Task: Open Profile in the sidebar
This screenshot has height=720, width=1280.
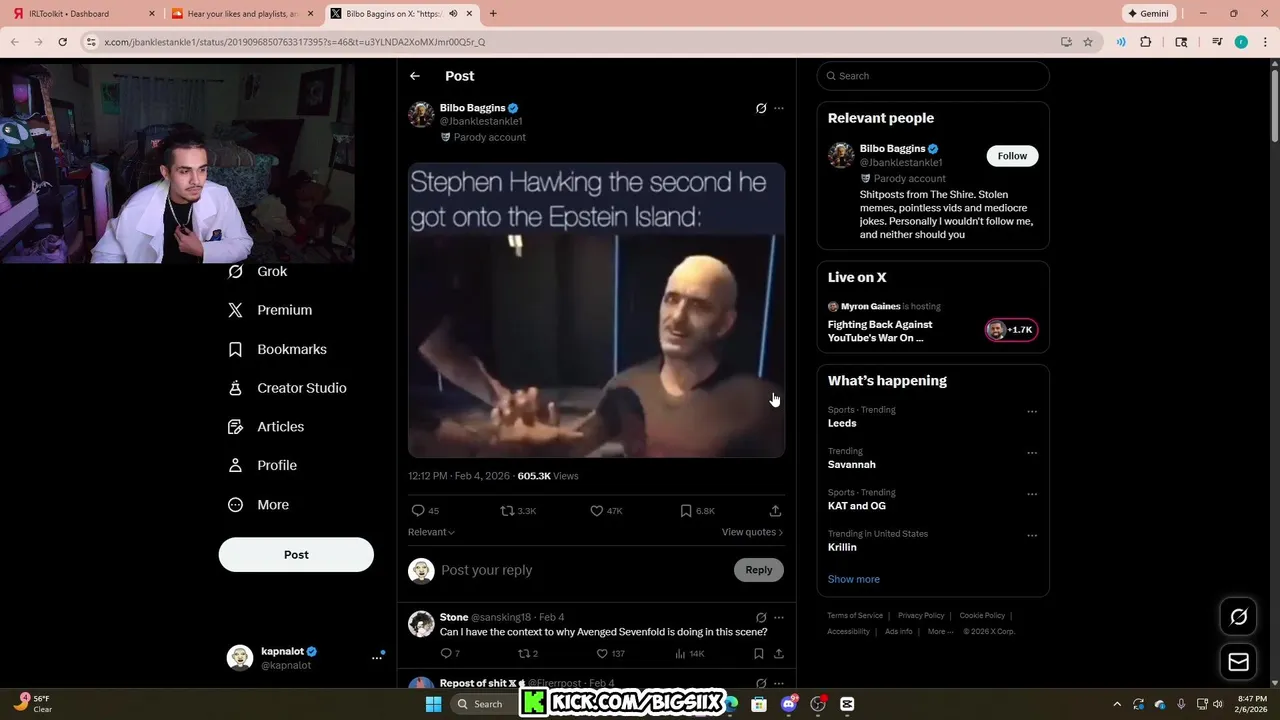Action: pos(262,465)
